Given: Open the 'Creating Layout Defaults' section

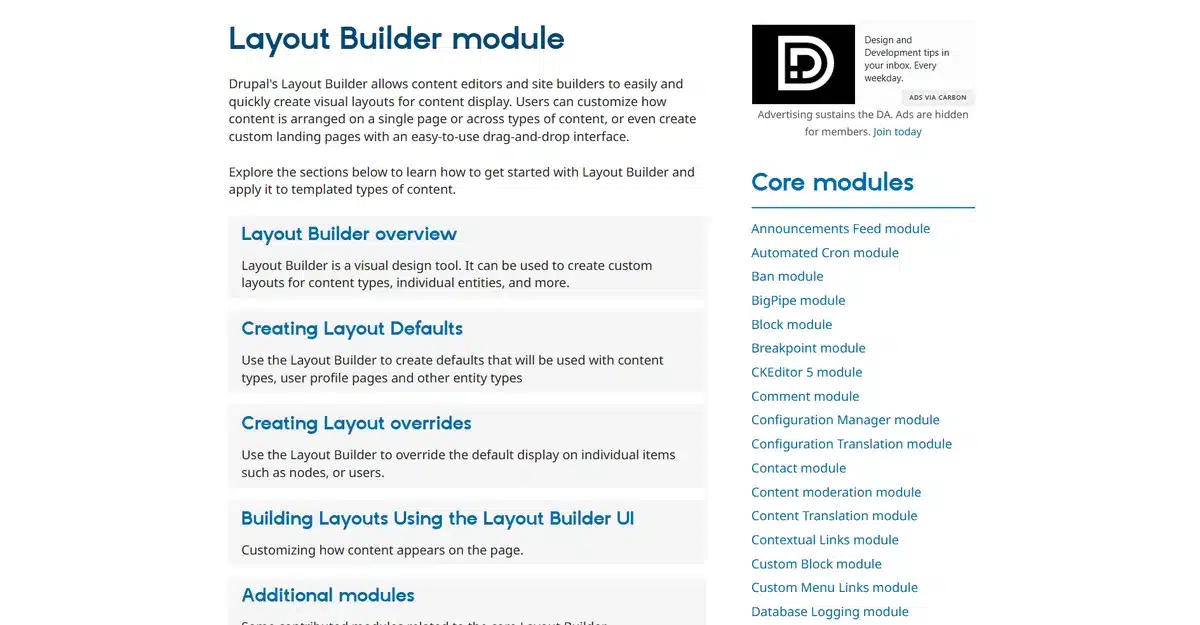Looking at the screenshot, I should (352, 329).
